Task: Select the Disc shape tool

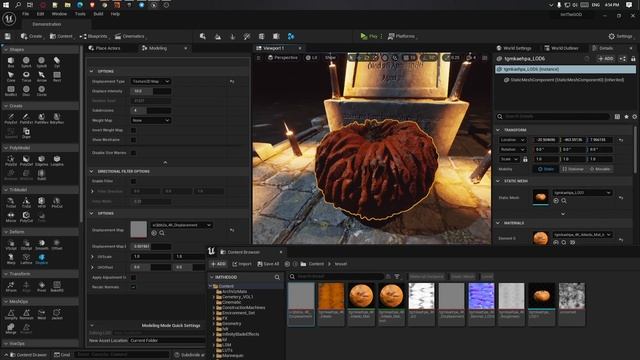Action: tap(26, 91)
